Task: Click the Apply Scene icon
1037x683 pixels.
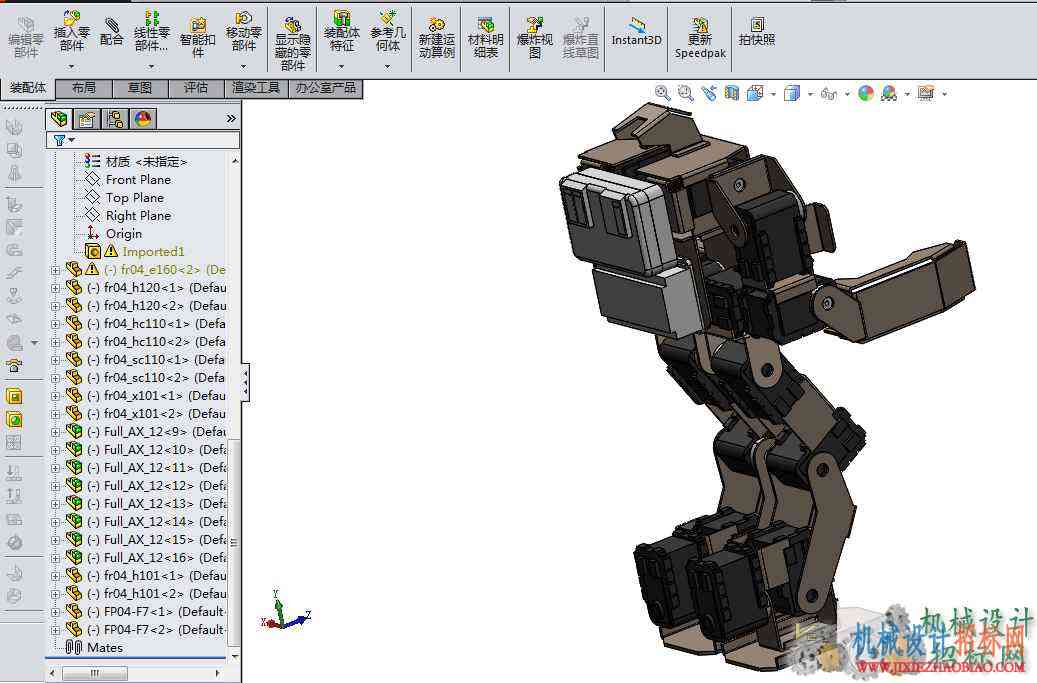Action: tap(889, 93)
